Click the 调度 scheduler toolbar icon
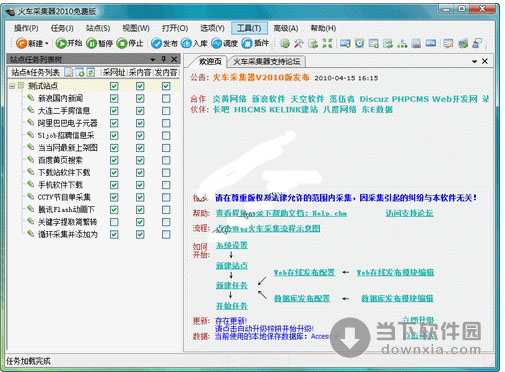The width and height of the screenshot is (505, 372). [217, 43]
